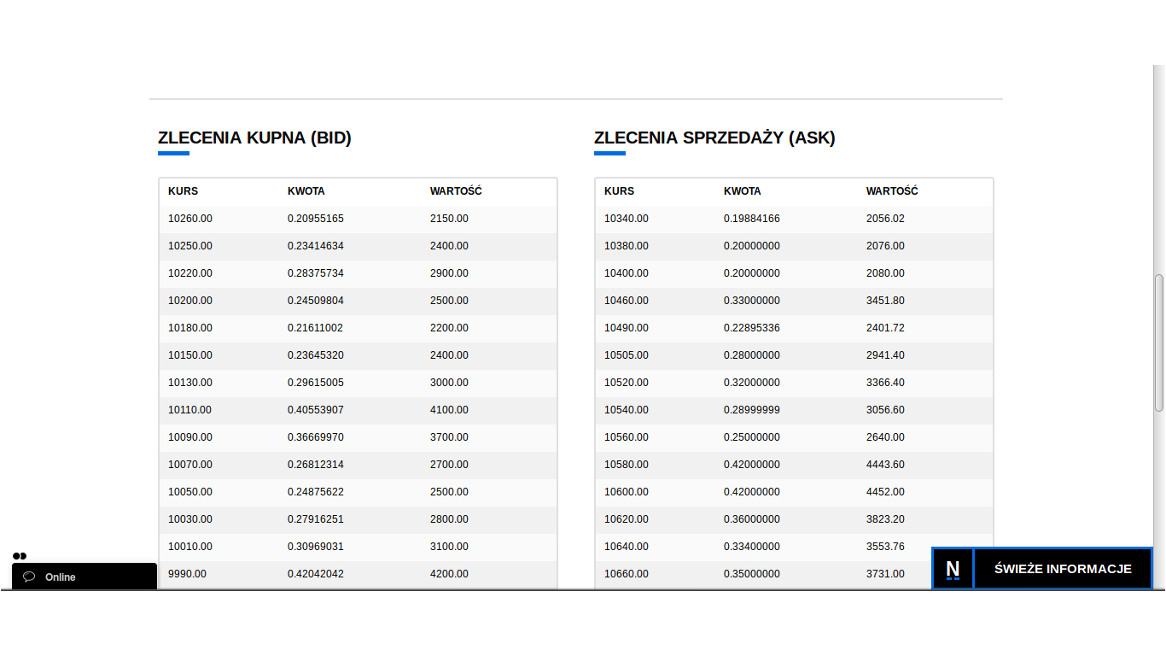Select bid rate 10030.00
This screenshot has width=1166, height=656.
[x=190, y=519]
